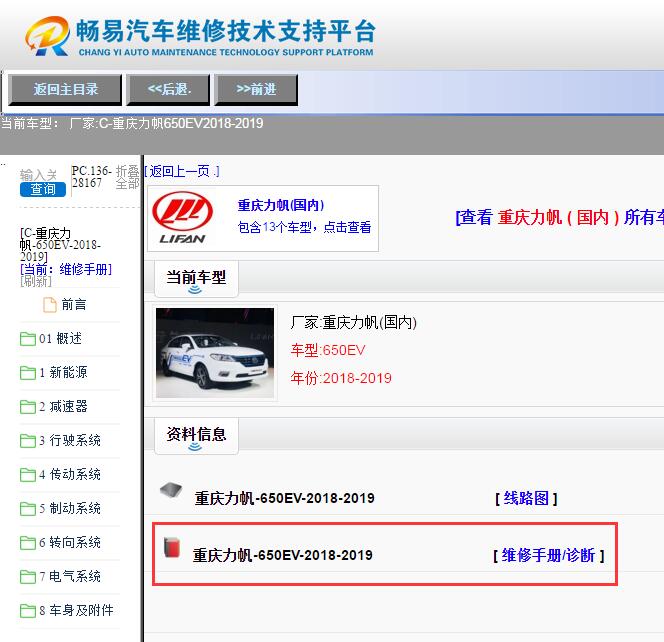
Task: Open the 线路图 link
Action: (526, 498)
